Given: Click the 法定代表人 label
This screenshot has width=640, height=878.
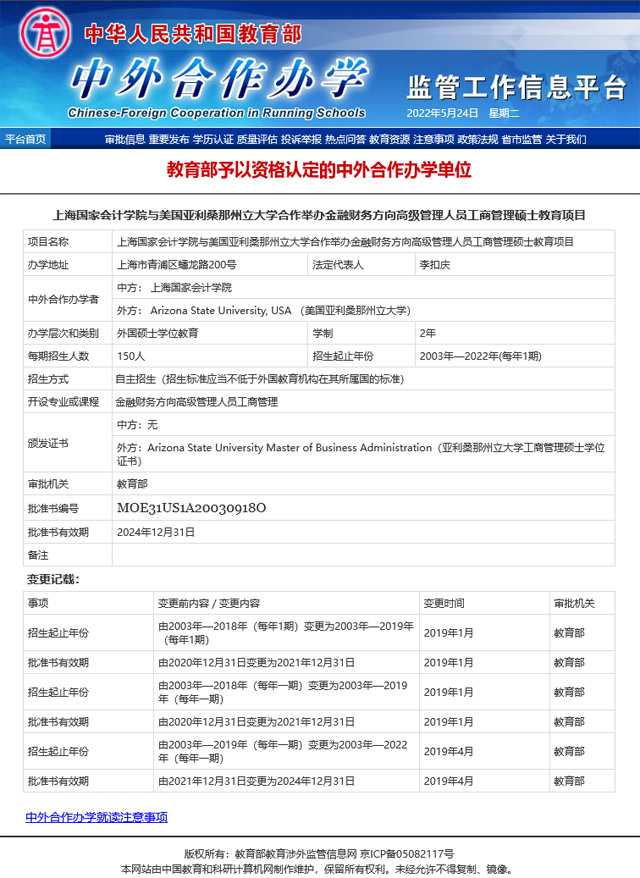Looking at the screenshot, I should tap(338, 265).
